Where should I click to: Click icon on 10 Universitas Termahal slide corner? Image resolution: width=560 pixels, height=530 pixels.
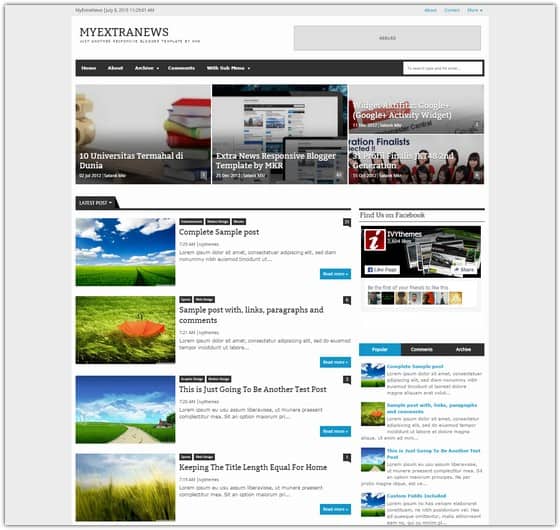203,175
